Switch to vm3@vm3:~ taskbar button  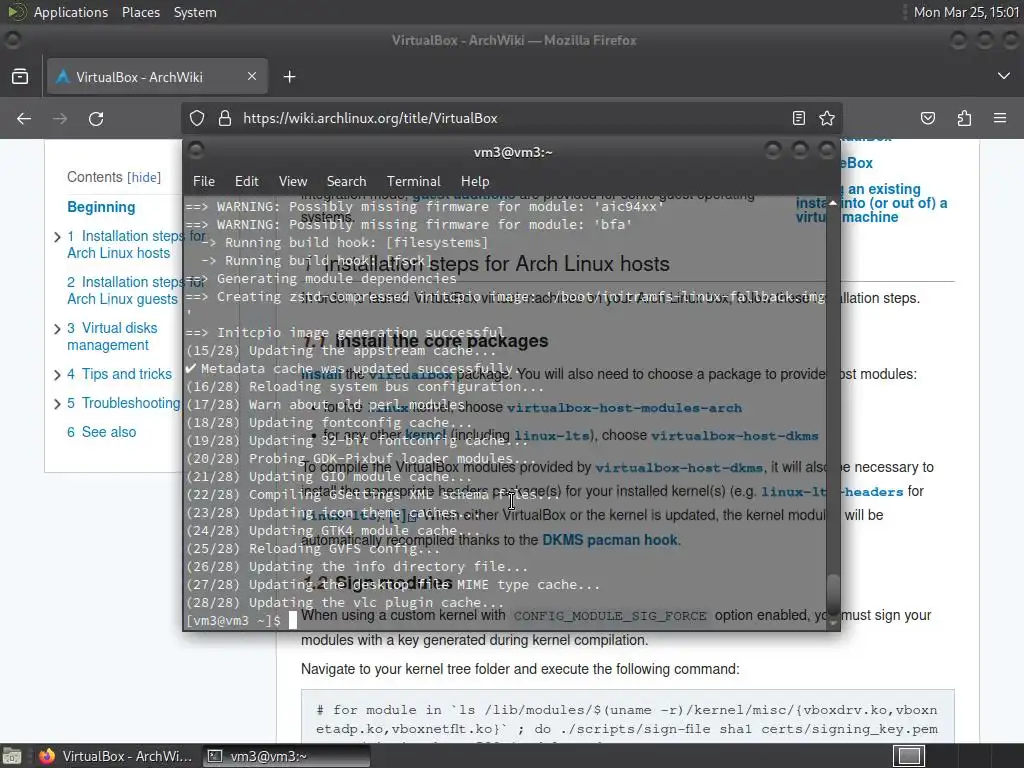click(x=285, y=756)
